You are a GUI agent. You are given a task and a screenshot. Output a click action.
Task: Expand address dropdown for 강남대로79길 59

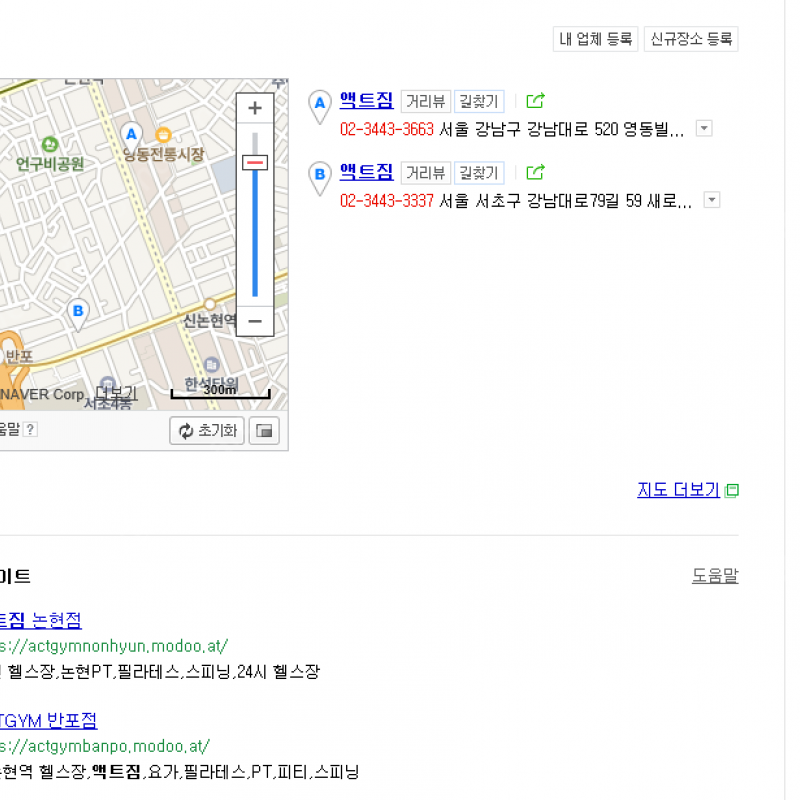point(712,199)
